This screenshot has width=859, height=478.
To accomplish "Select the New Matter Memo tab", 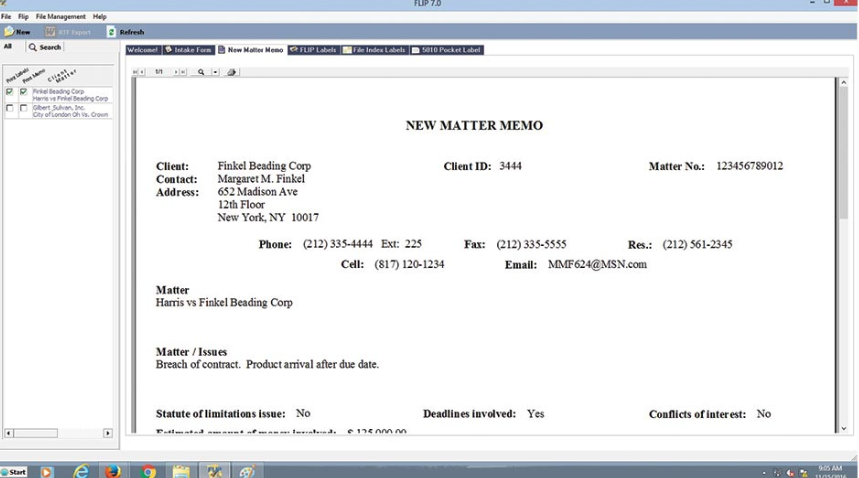I will 251,50.
